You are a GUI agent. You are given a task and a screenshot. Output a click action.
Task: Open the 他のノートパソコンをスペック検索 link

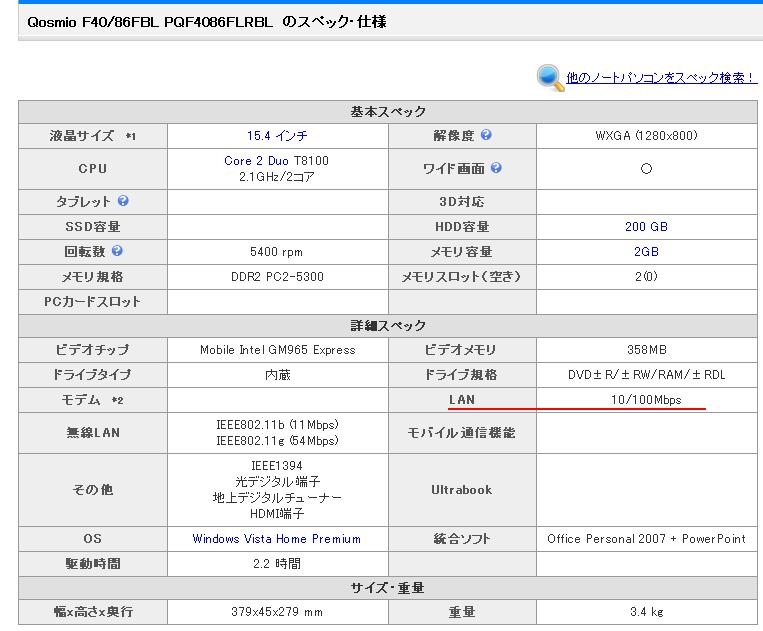661,78
